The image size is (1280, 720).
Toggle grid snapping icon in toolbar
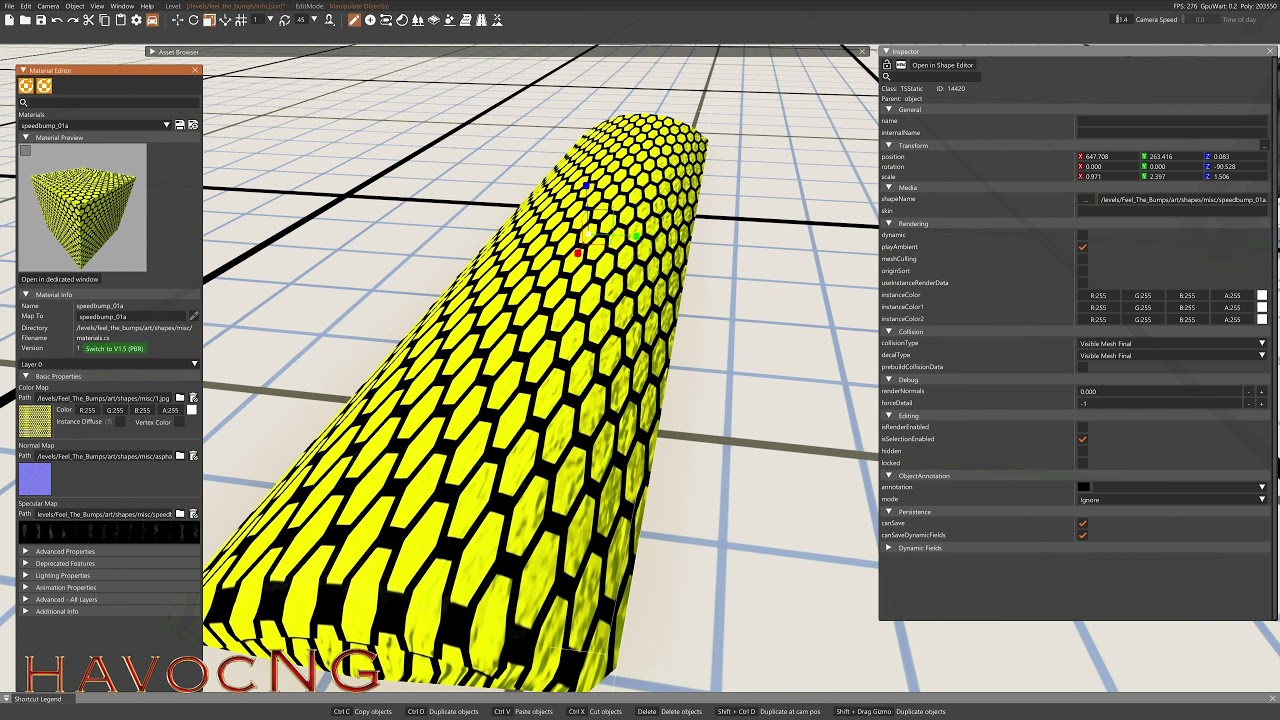click(241, 20)
